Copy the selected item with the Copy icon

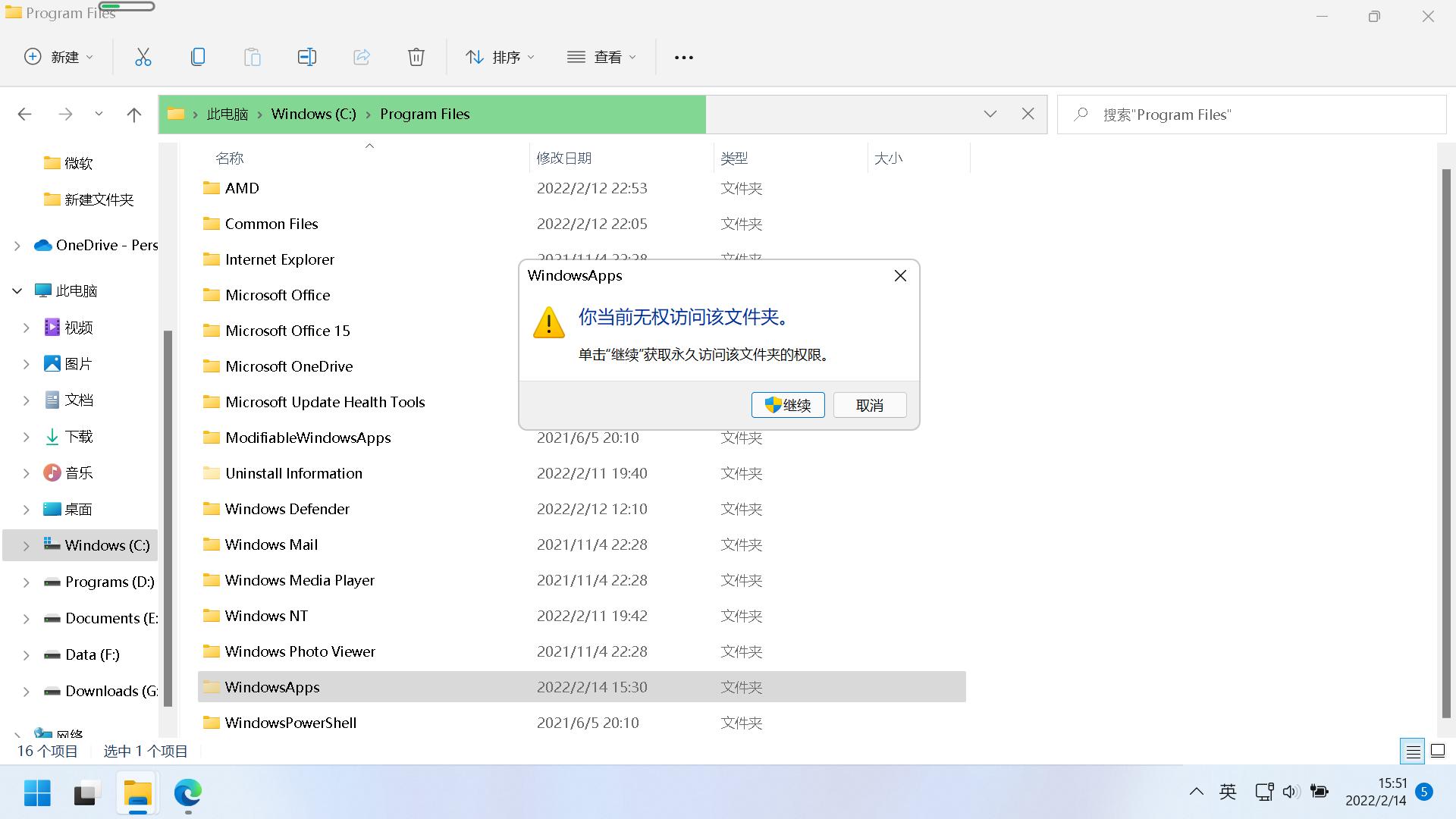198,57
